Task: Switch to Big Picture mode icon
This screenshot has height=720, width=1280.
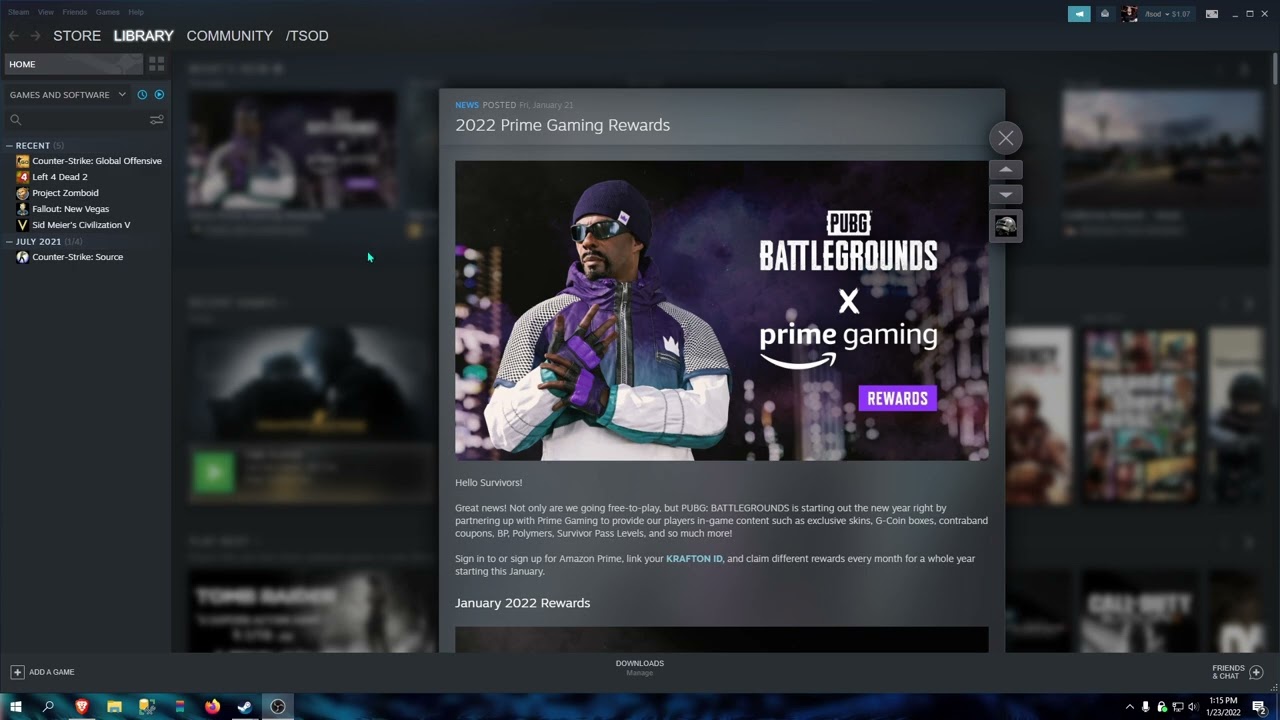Action: pos(1212,14)
